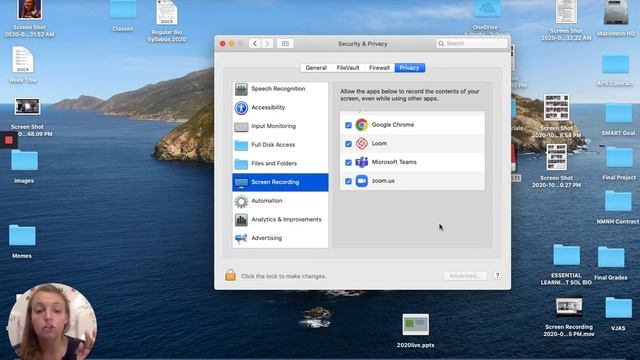Uncheck Google Chrome screen recording permission

[348, 125]
